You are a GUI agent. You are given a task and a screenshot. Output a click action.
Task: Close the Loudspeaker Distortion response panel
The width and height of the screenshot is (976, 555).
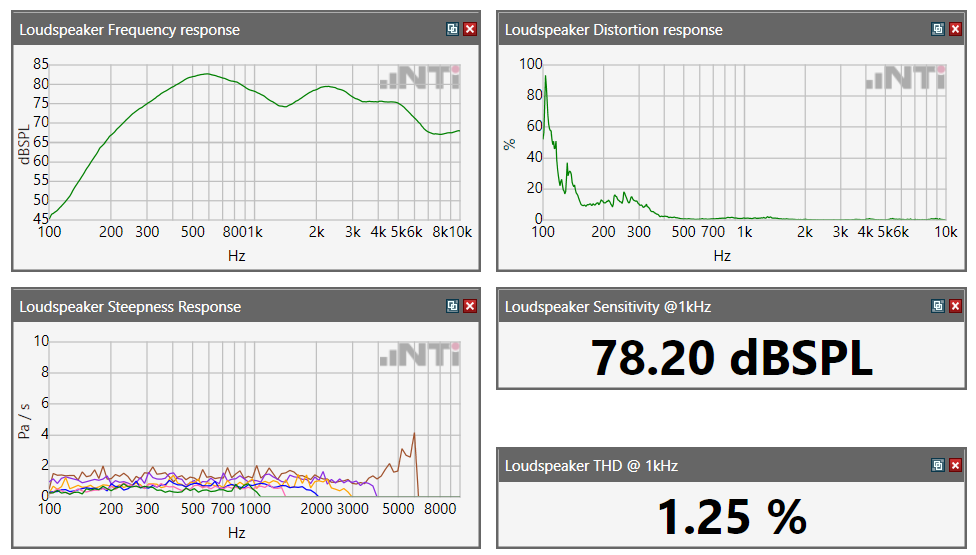pos(955,29)
